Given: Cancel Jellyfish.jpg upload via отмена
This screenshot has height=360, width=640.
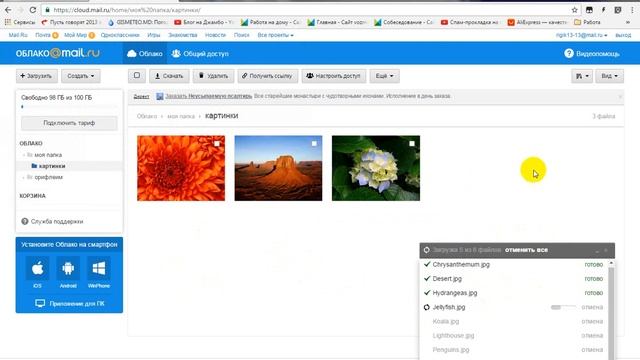Looking at the screenshot, I should tap(592, 307).
